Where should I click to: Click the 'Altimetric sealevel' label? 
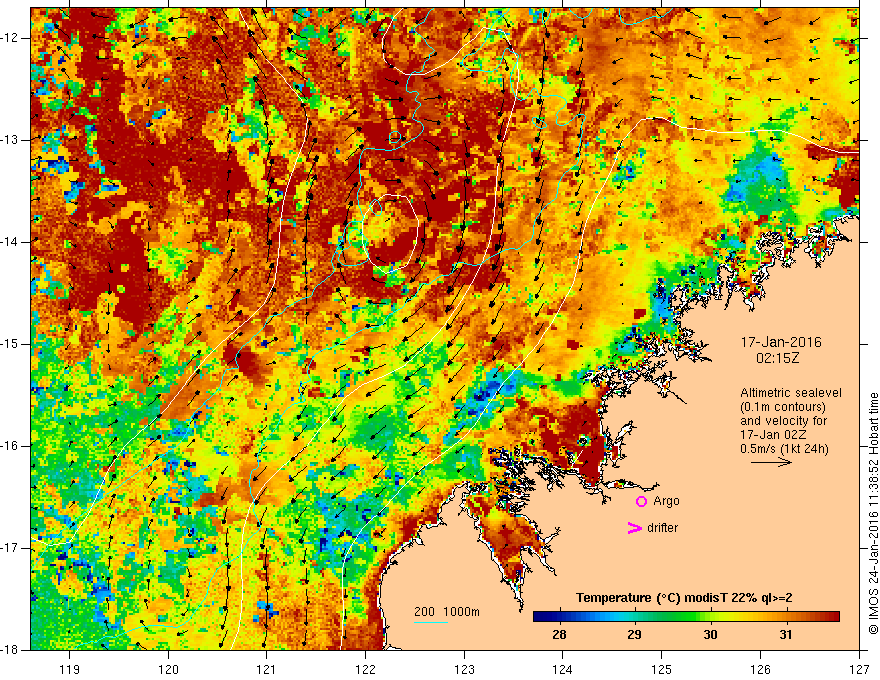pyautogui.click(x=791, y=393)
